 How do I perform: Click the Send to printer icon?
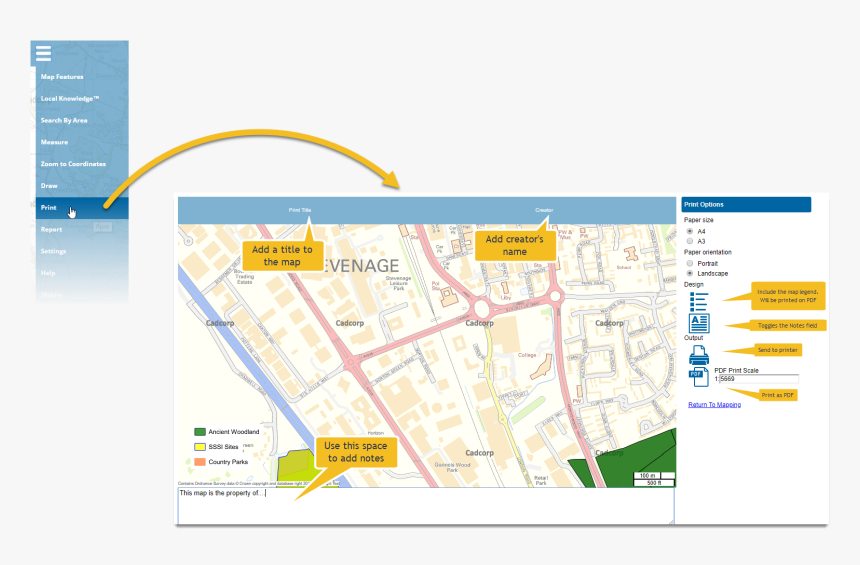coord(698,353)
